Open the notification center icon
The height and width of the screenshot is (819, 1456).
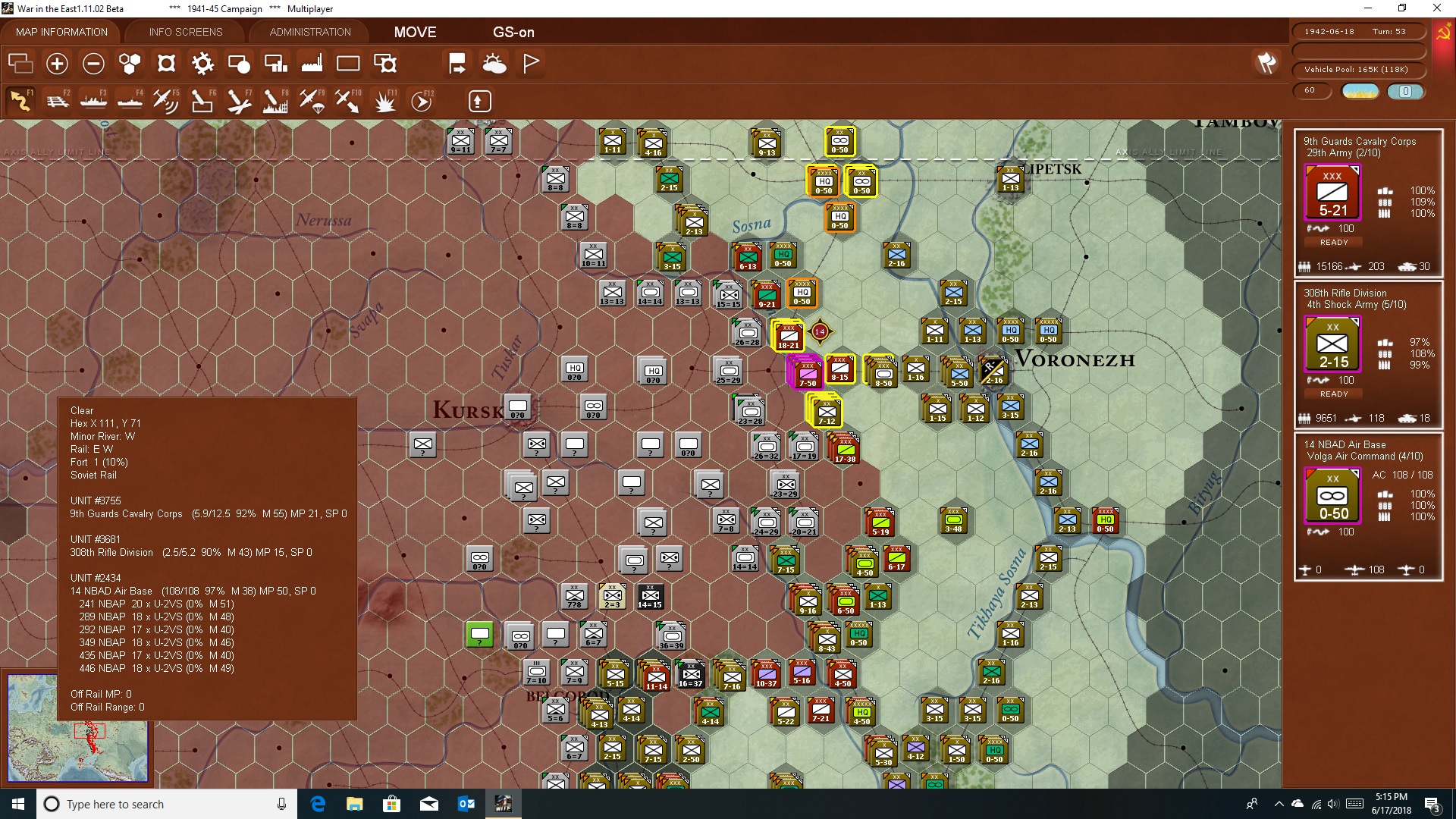pos(1432,804)
